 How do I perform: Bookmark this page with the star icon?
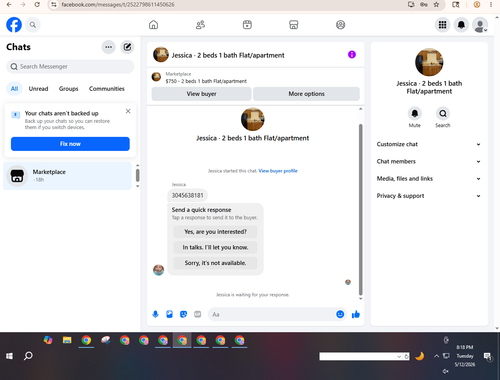436,5
